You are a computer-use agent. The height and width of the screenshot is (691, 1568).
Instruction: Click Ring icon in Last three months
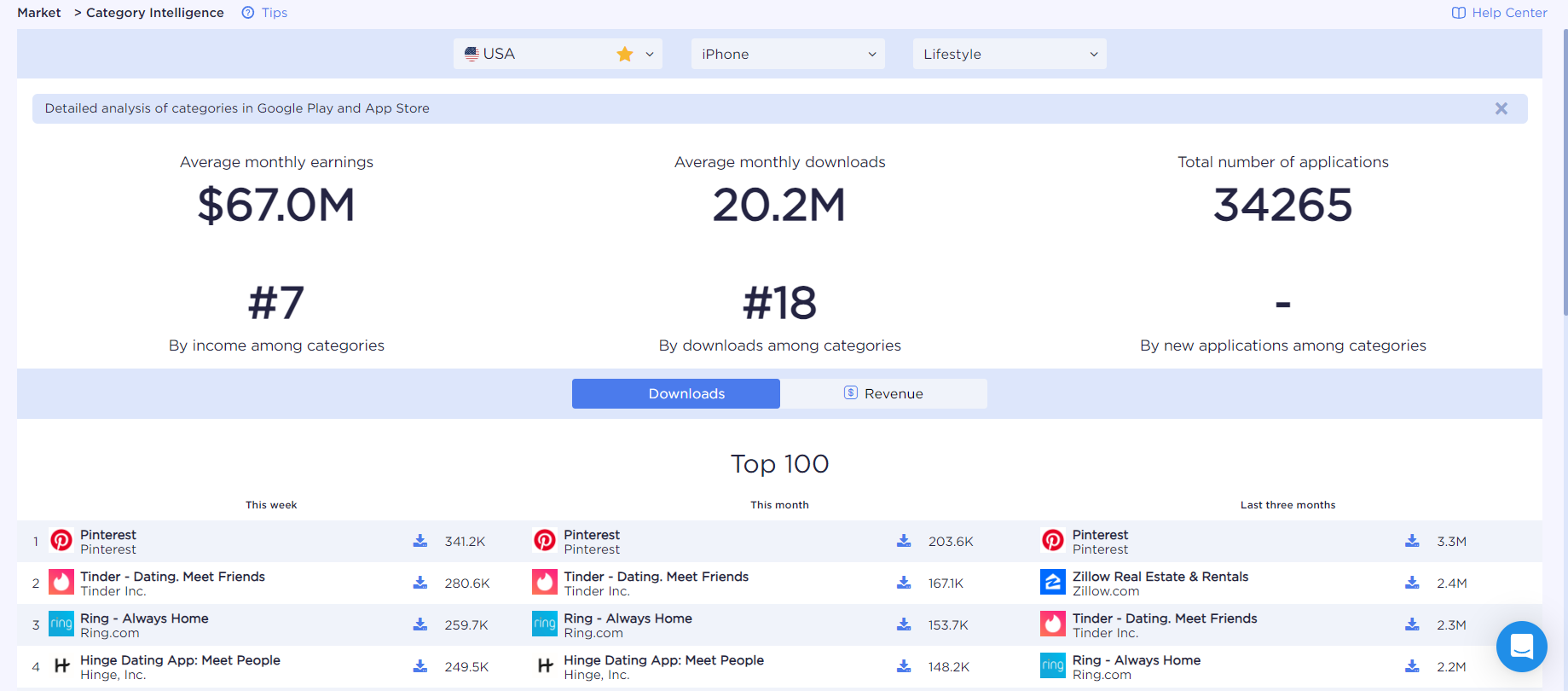tap(1053, 665)
